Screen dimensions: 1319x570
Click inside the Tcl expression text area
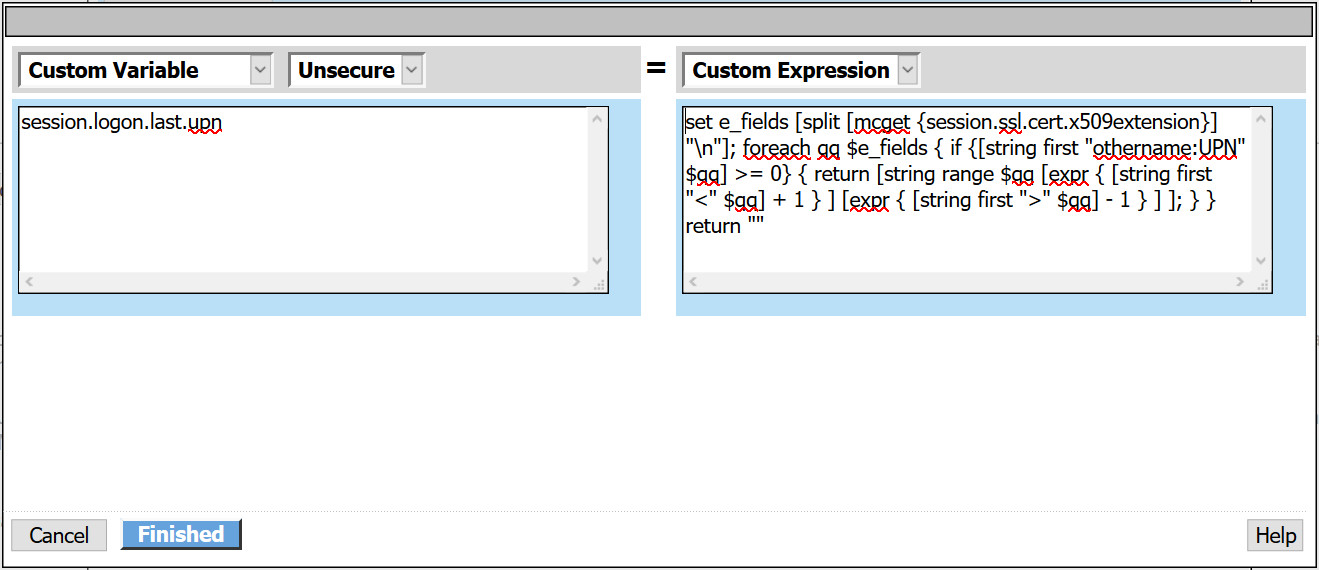click(x=968, y=189)
